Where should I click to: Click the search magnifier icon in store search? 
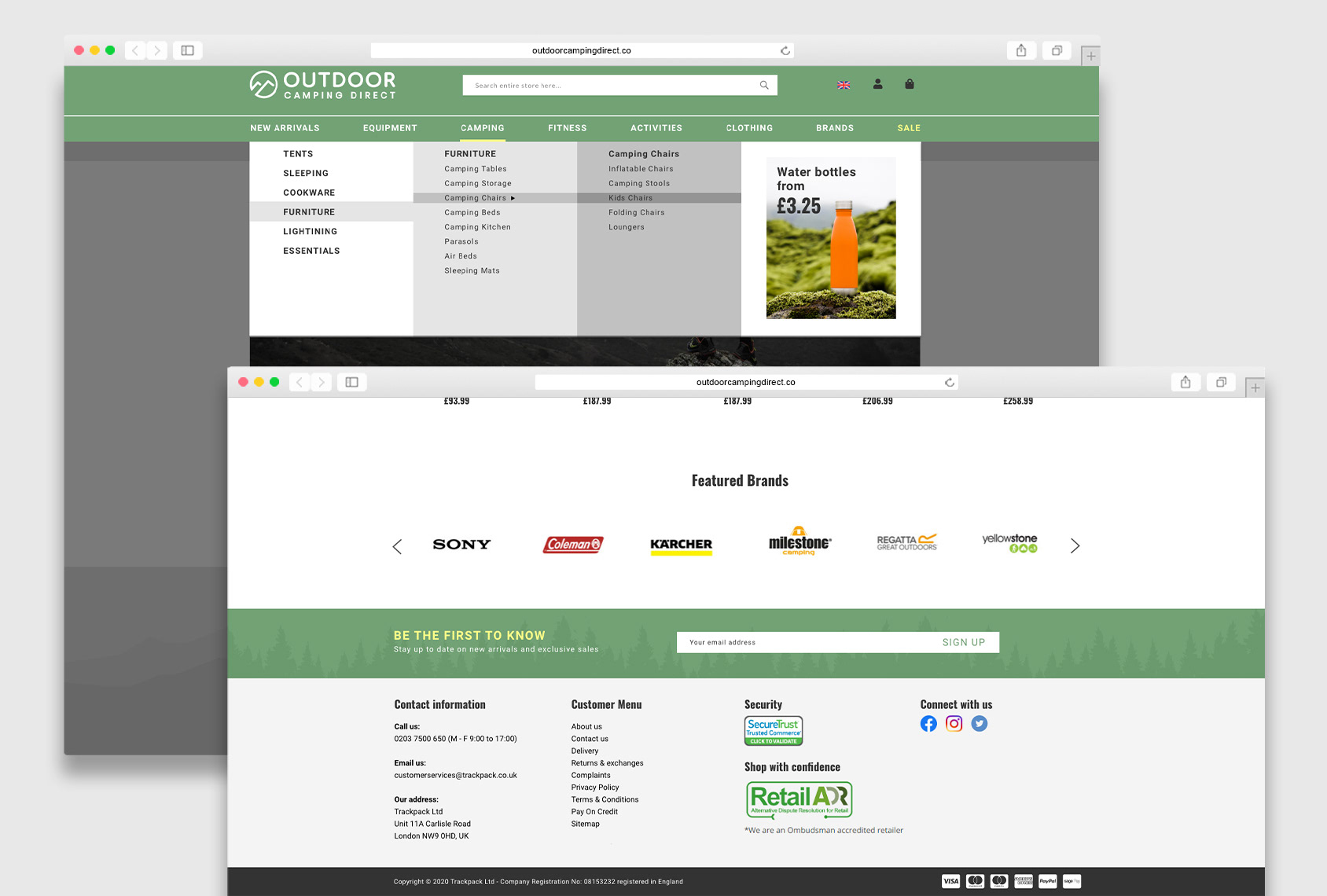764,85
